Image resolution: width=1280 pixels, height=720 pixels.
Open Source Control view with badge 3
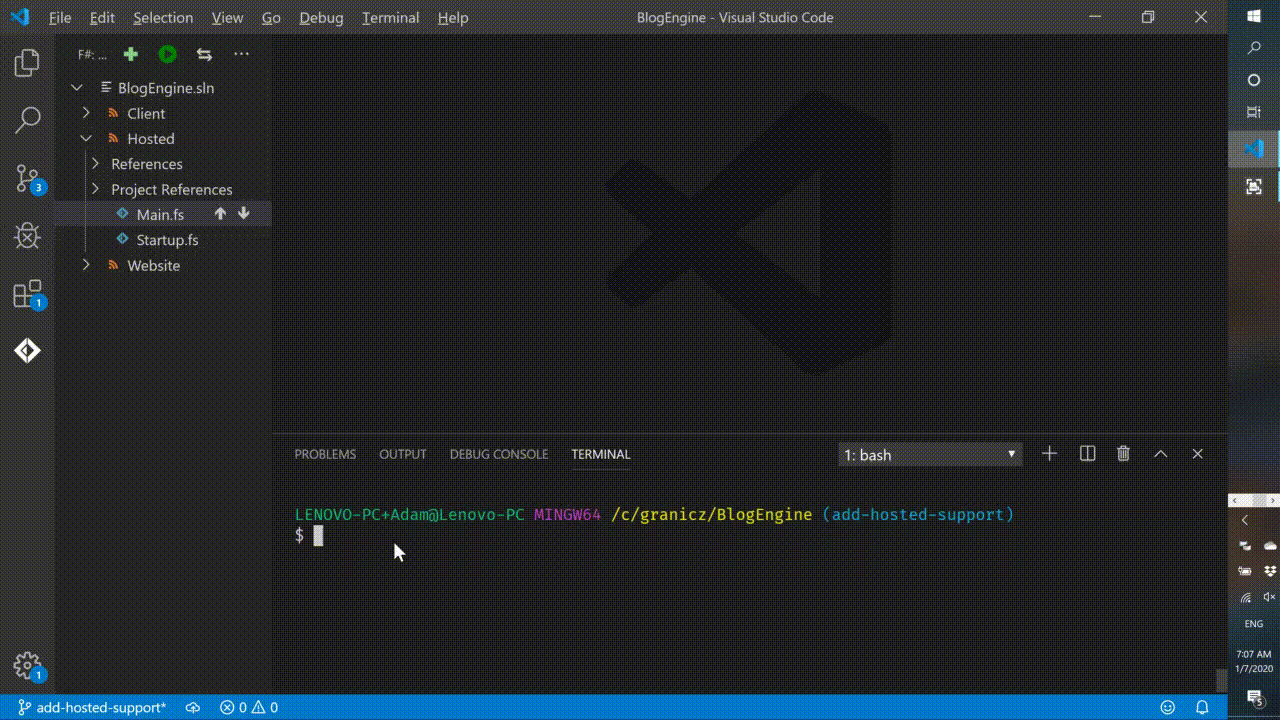coord(28,178)
